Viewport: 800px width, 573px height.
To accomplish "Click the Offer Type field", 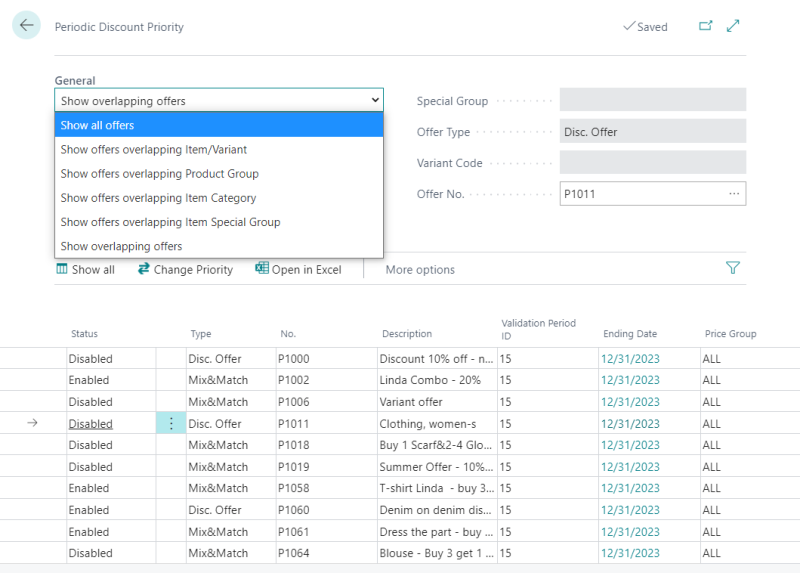I will point(653,132).
